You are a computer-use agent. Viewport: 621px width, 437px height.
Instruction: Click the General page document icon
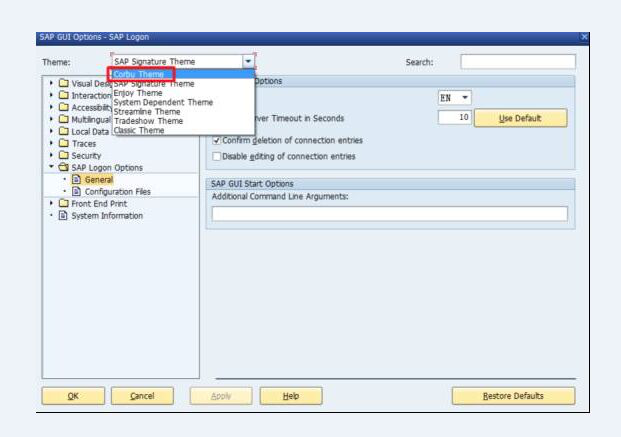pyautogui.click(x=76, y=179)
